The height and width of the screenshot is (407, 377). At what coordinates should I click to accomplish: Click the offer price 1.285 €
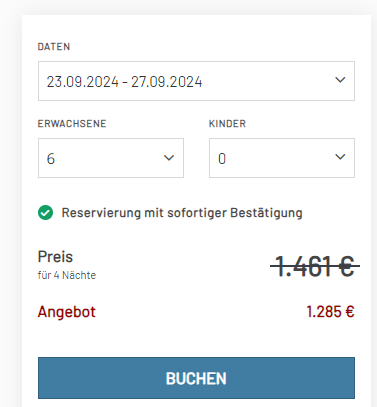tap(330, 312)
